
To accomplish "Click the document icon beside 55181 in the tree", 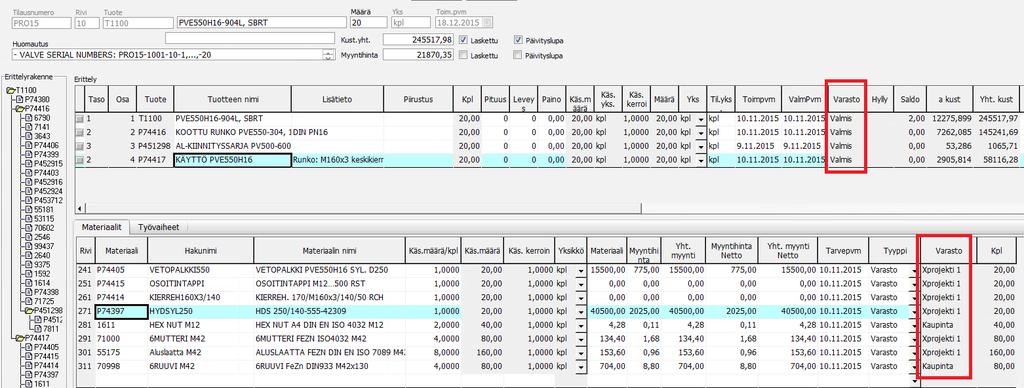I will 29,210.
